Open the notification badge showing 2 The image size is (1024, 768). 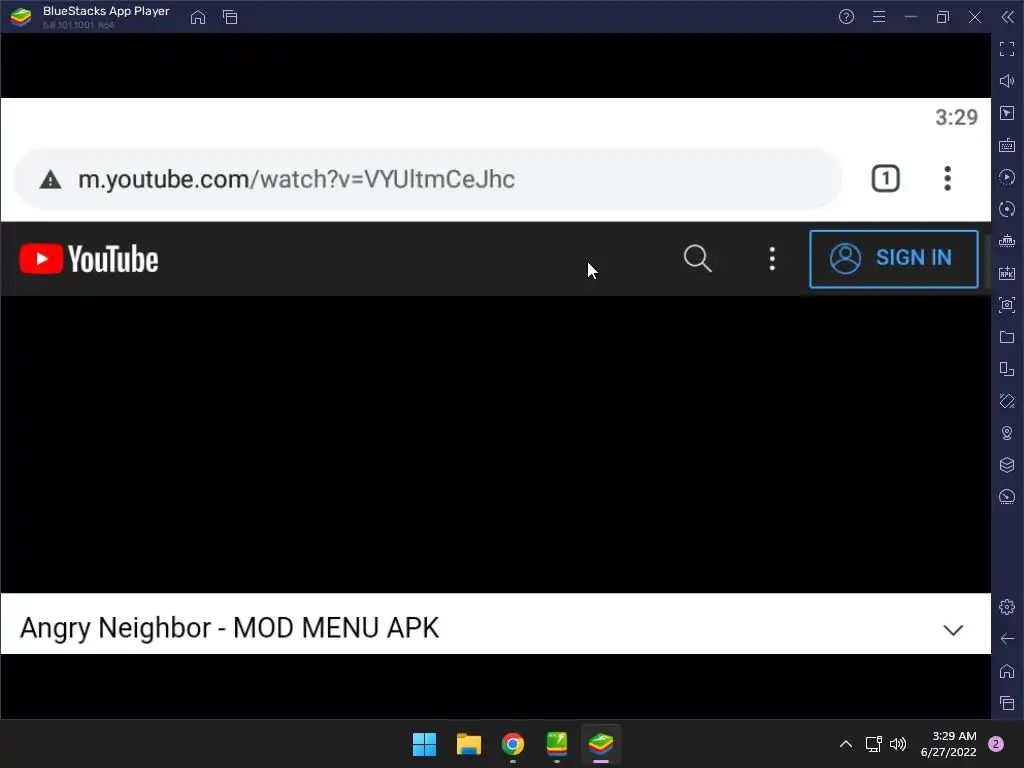click(x=996, y=744)
